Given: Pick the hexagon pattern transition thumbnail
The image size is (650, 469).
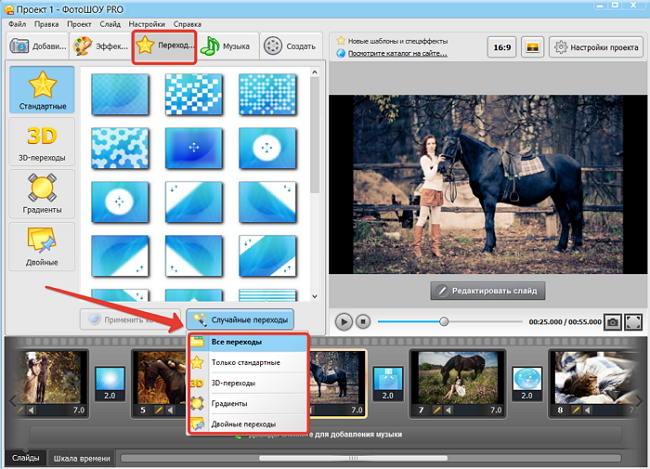Looking at the screenshot, I should click(120, 148).
